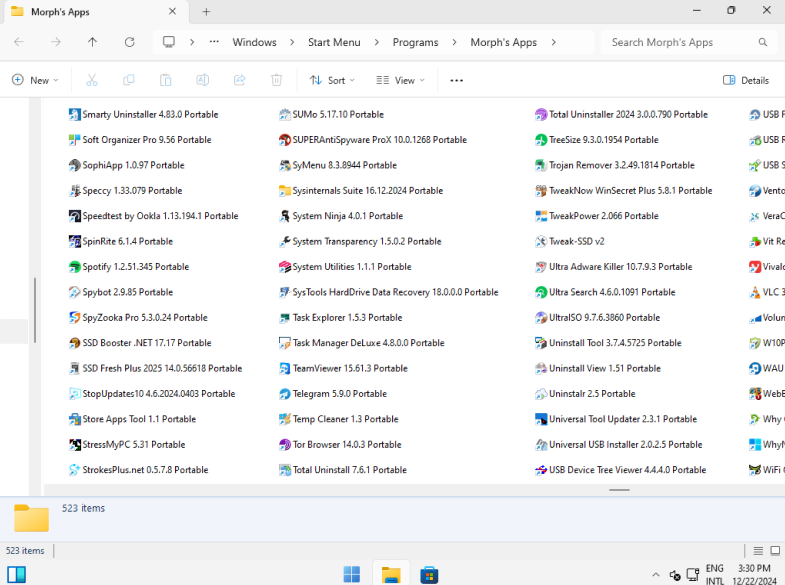
Task: Select SSD Booster .NET 17.17 icon
Action: (75, 343)
